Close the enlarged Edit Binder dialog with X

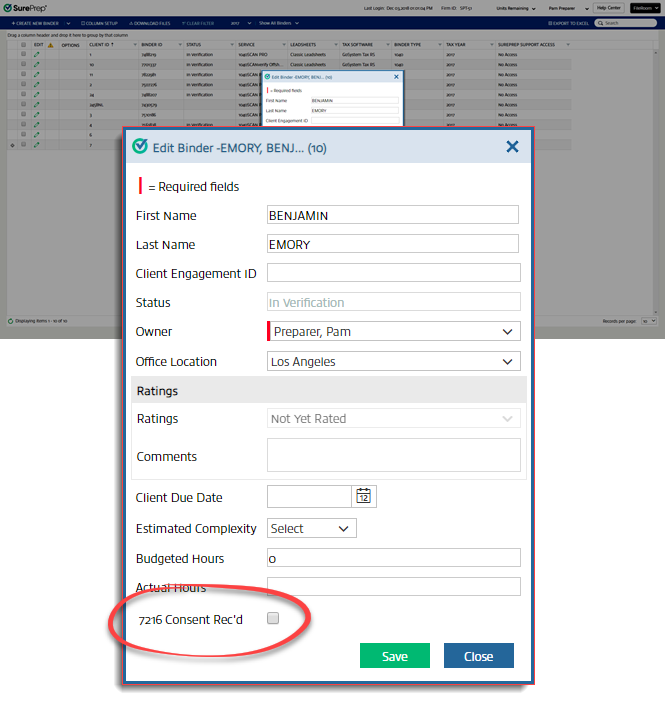(512, 146)
